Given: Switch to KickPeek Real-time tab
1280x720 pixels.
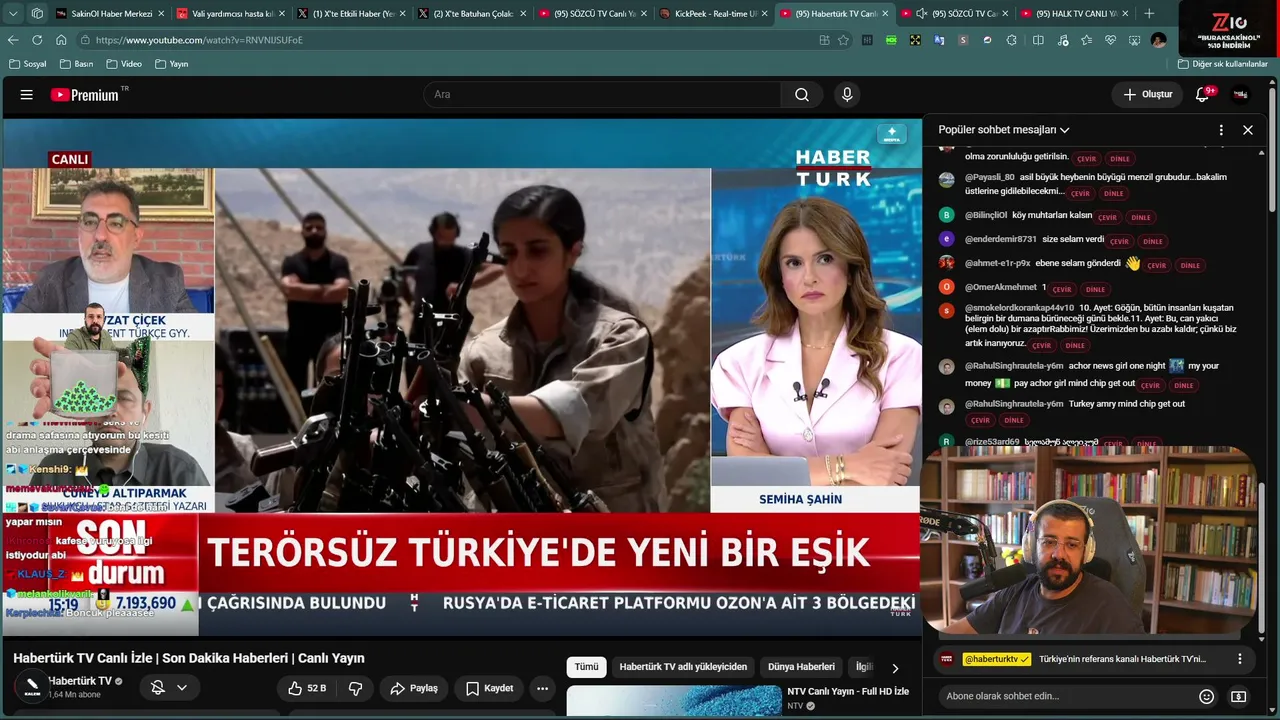Looking at the screenshot, I should (x=714, y=14).
